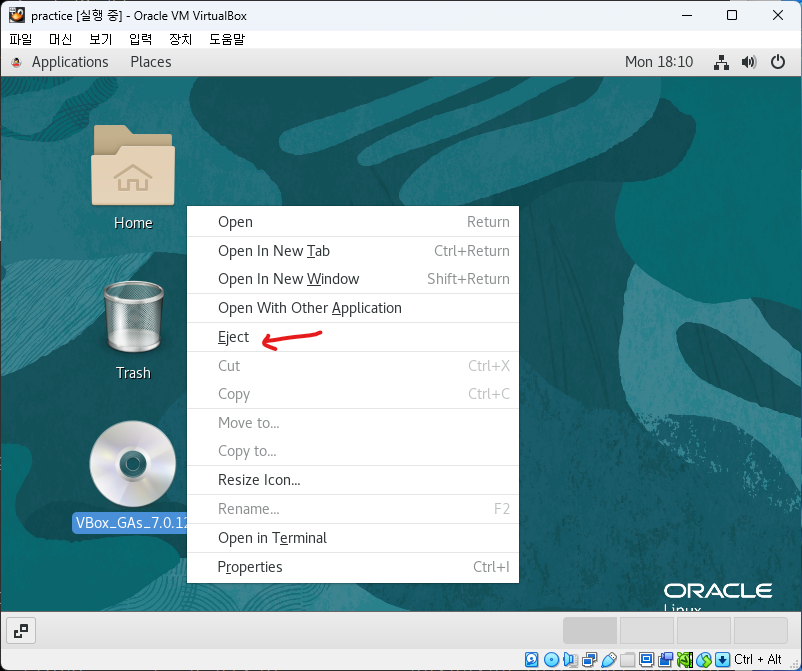Open the Applications menu
This screenshot has height=671, width=802.
click(x=70, y=62)
